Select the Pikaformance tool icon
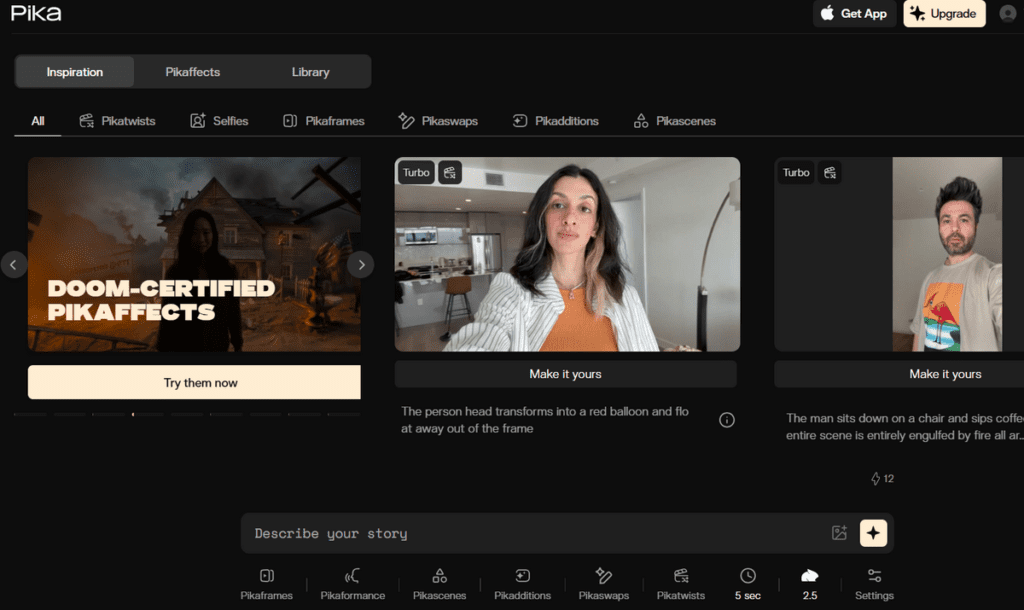 coord(352,576)
